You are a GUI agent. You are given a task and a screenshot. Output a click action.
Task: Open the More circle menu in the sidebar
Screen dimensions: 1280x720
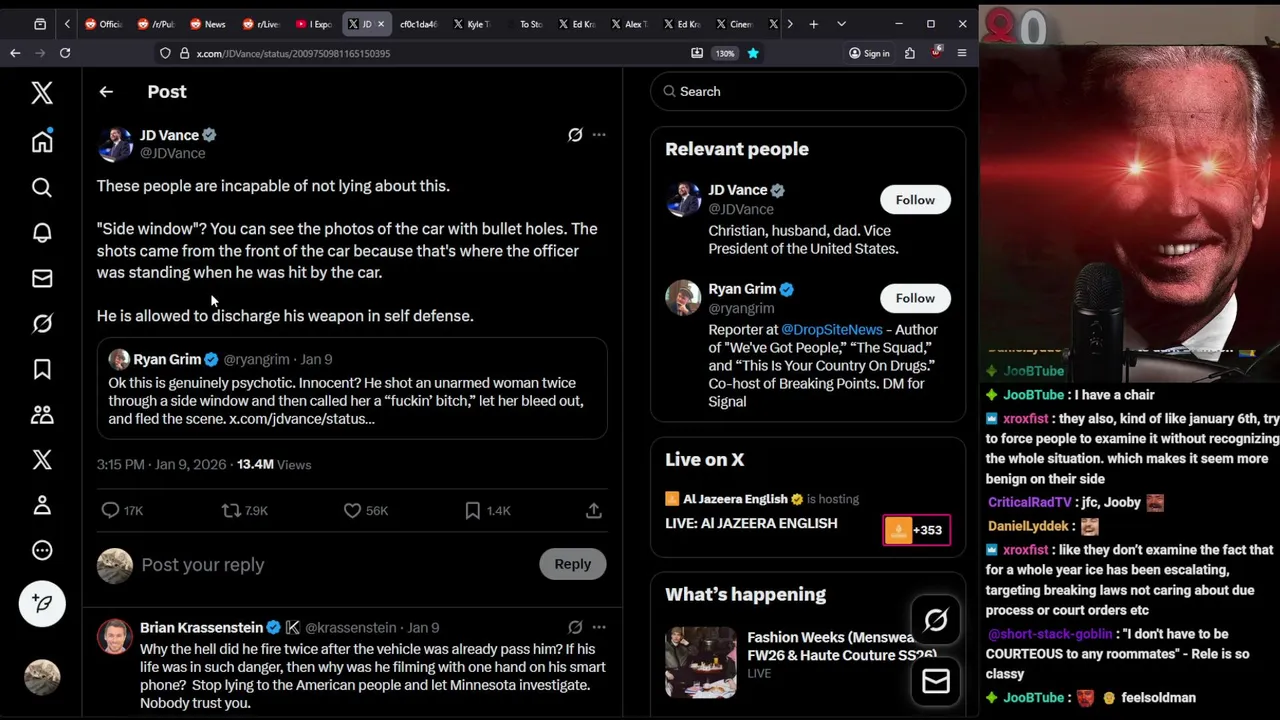pos(42,550)
